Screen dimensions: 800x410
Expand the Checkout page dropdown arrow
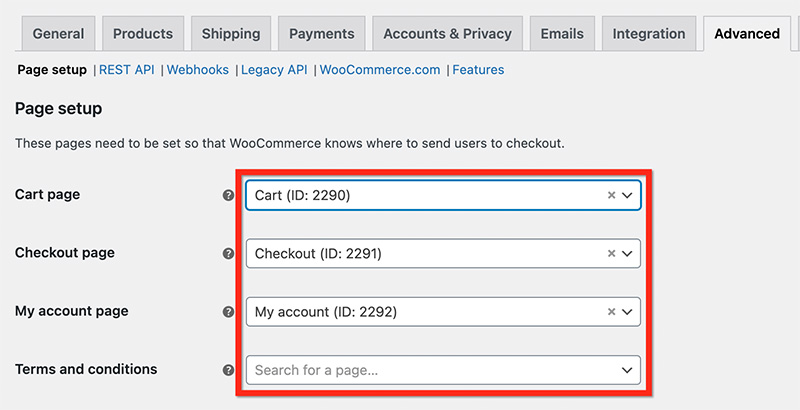[x=628, y=253]
